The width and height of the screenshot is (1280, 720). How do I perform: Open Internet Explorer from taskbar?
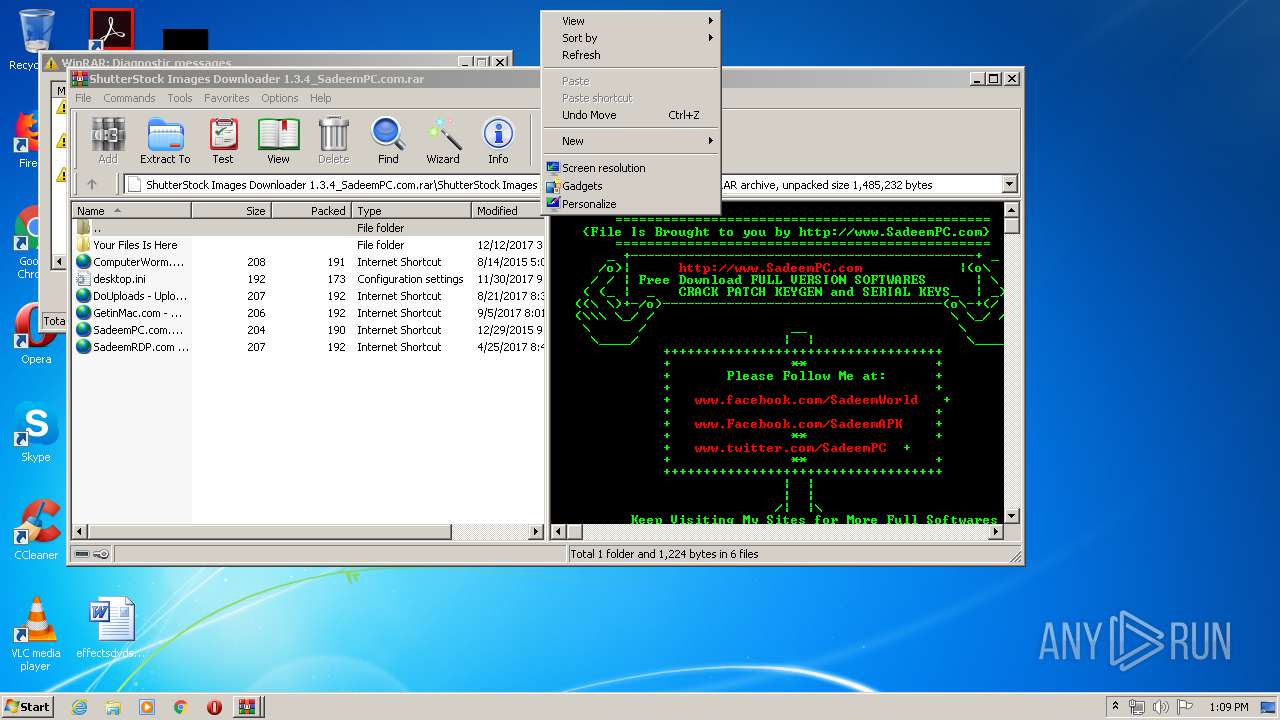[79, 707]
